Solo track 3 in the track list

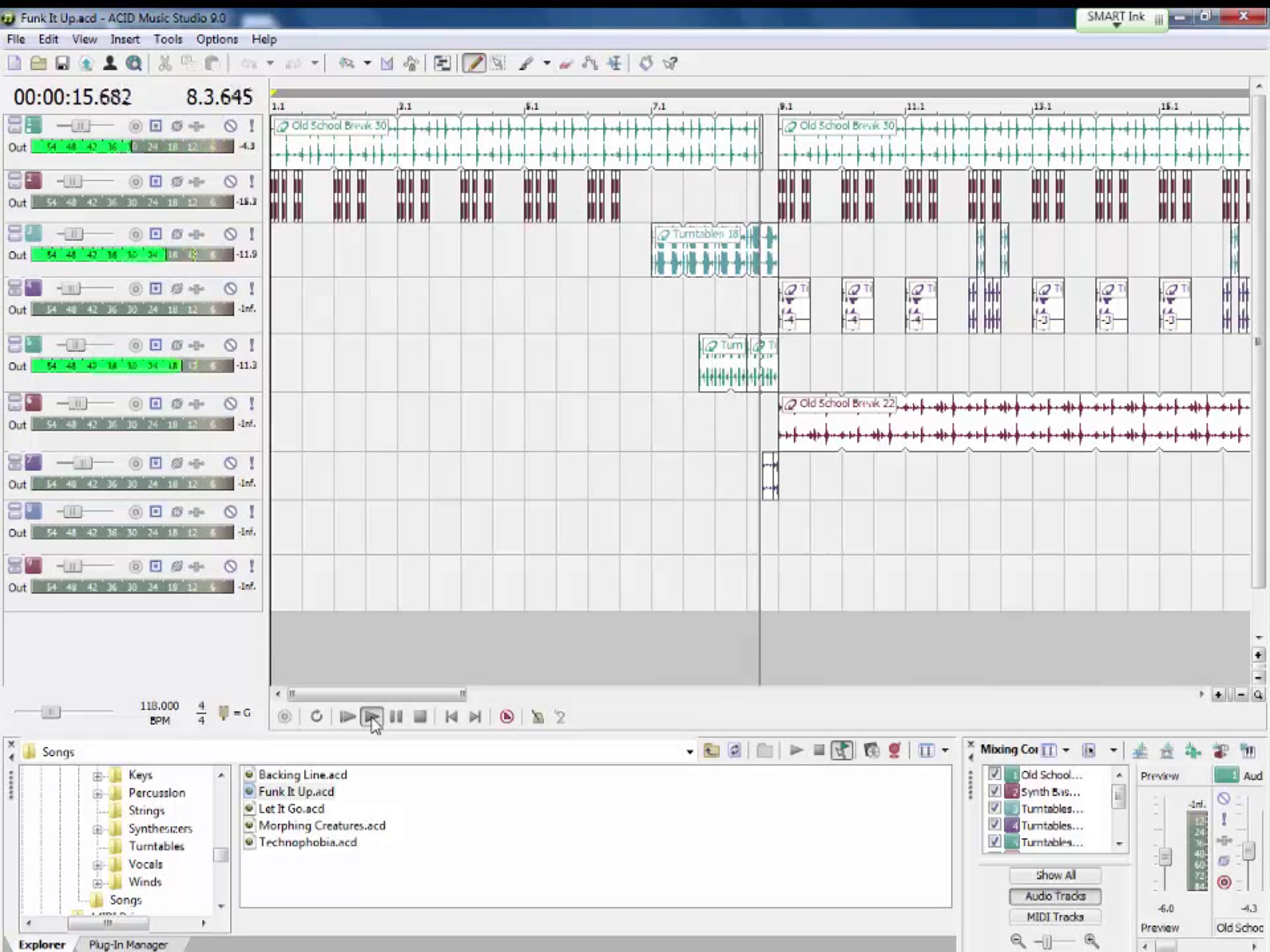pos(251,234)
